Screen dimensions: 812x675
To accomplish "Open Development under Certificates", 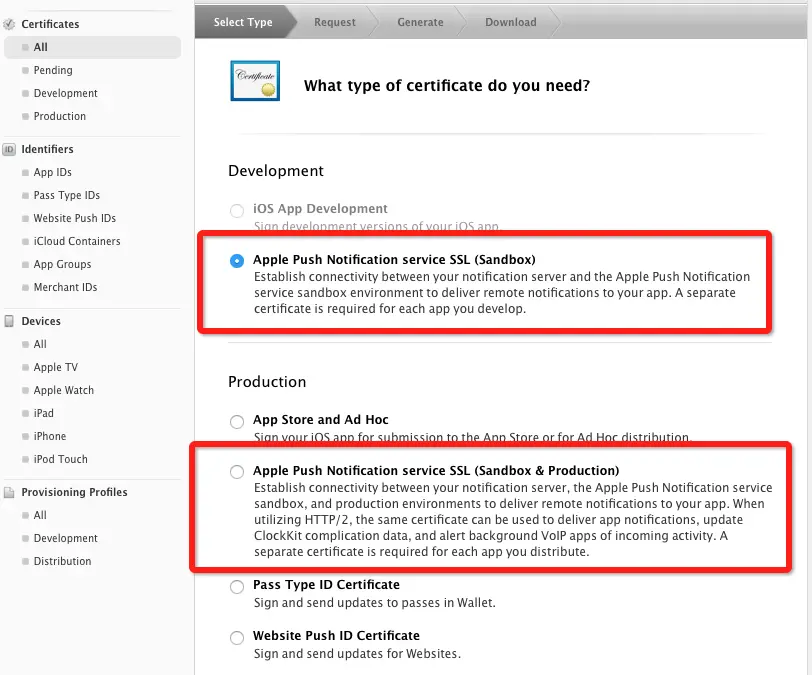I will click(65, 93).
